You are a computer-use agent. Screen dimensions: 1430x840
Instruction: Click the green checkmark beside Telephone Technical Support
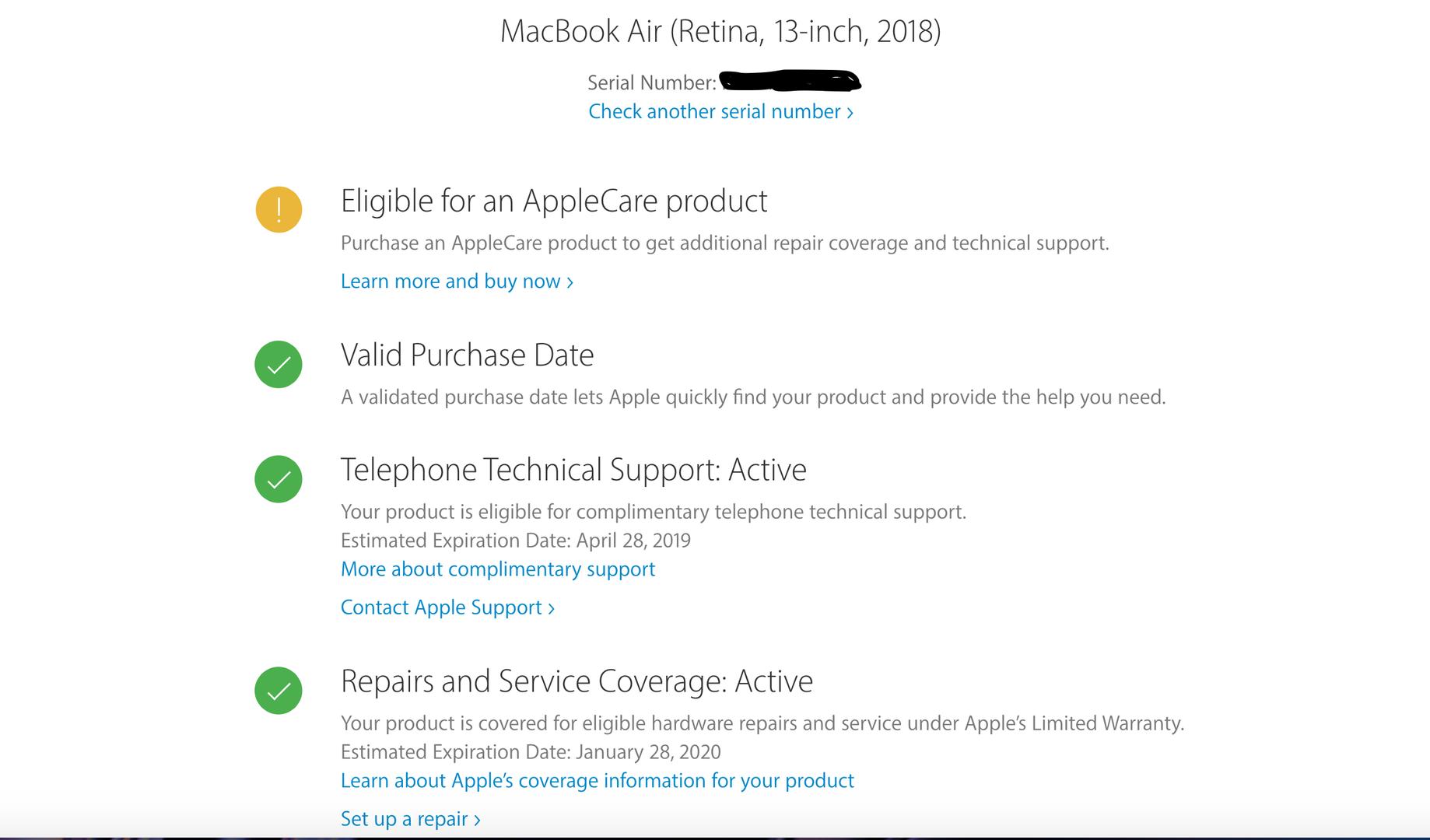click(279, 478)
